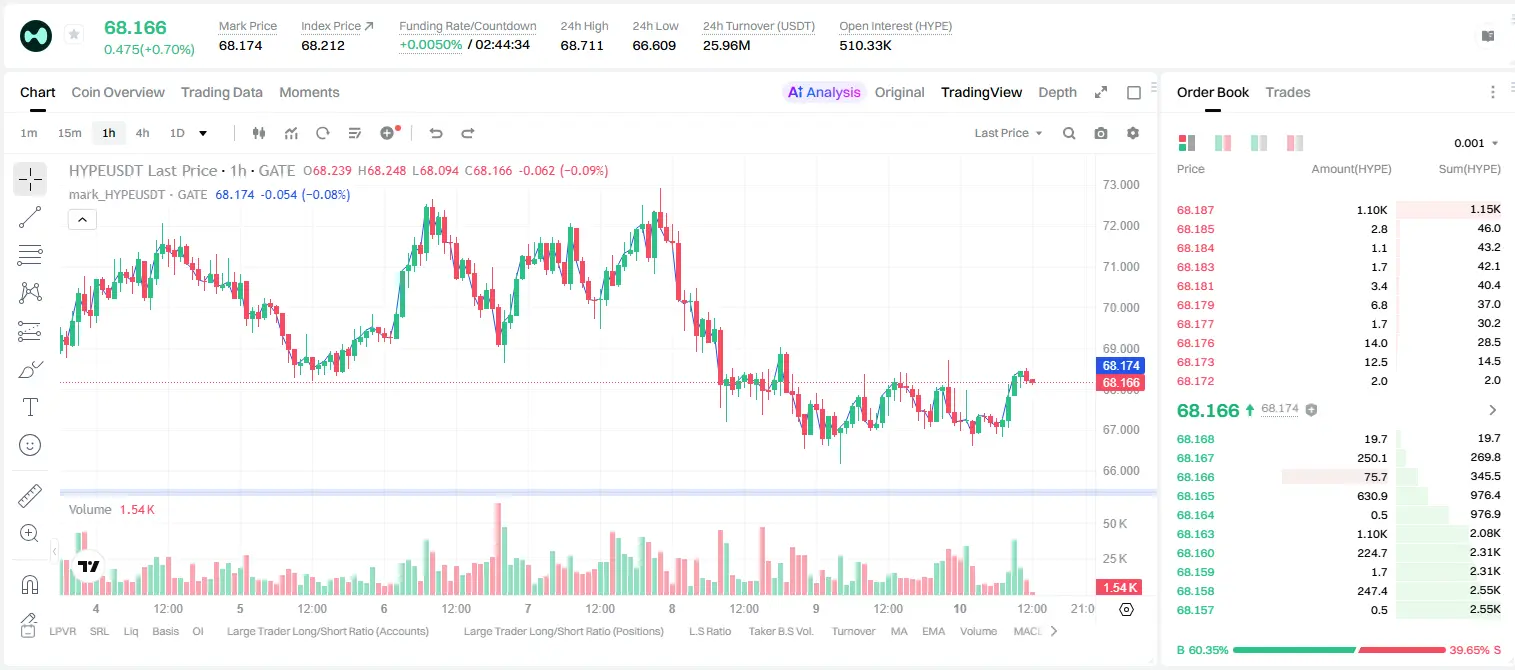Screen dimensions: 1515x670
Task: Select the 4h timeframe
Action: point(142,133)
